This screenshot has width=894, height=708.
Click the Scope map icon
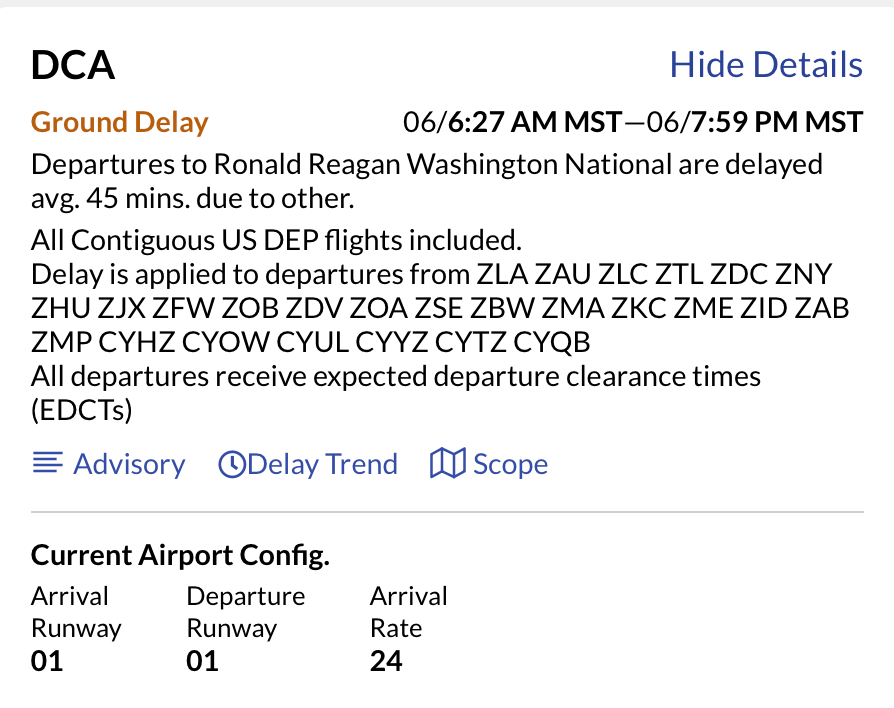pyautogui.click(x=447, y=464)
